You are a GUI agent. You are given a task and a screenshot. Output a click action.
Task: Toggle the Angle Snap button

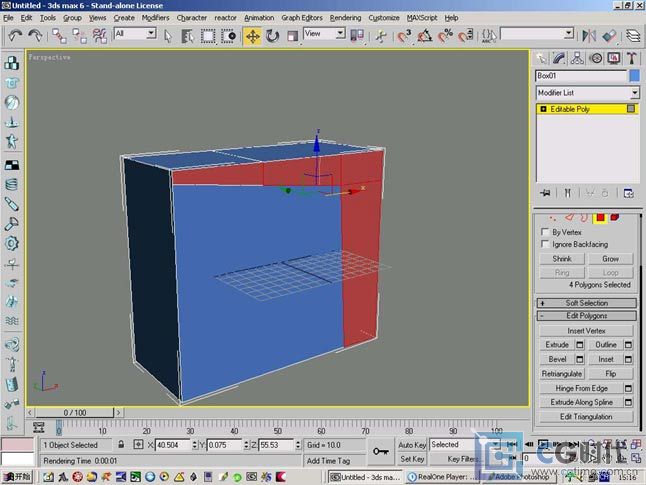tap(425, 36)
